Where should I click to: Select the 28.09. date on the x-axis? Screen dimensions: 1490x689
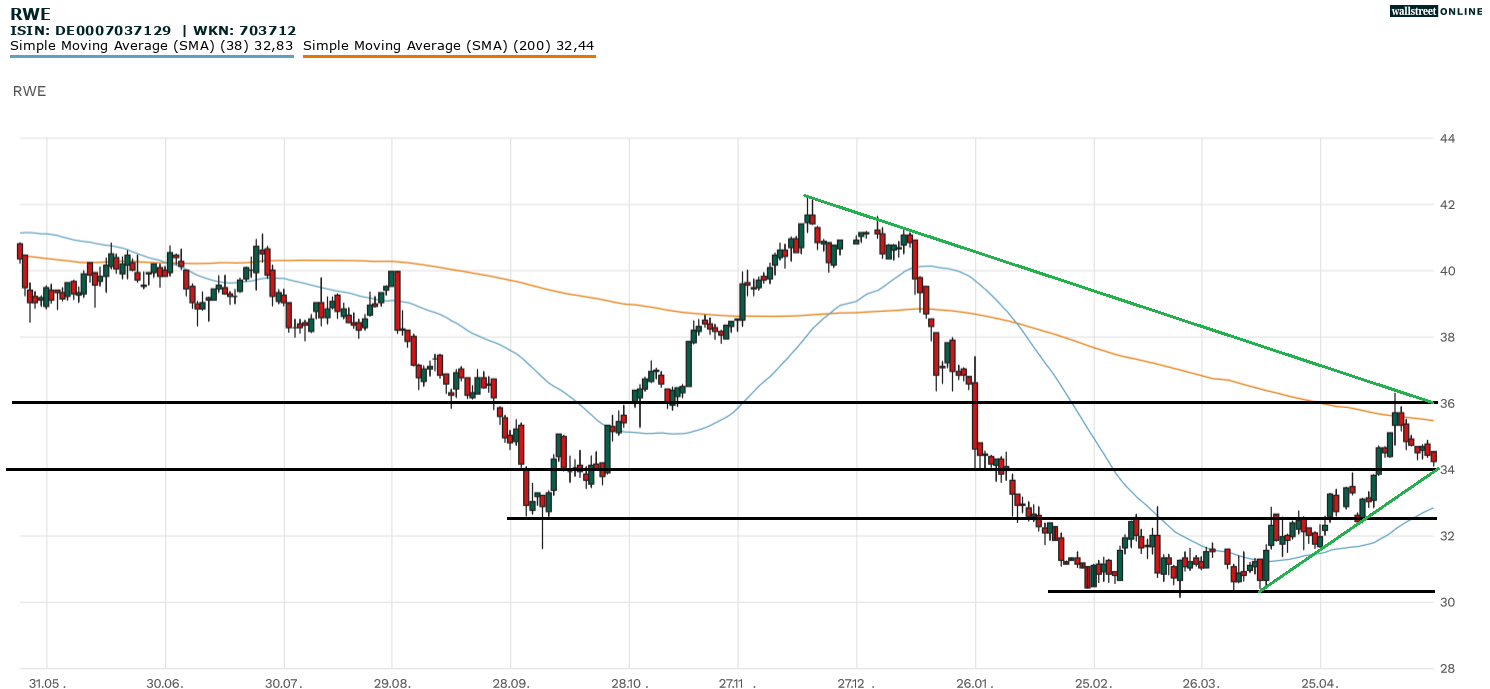510,682
